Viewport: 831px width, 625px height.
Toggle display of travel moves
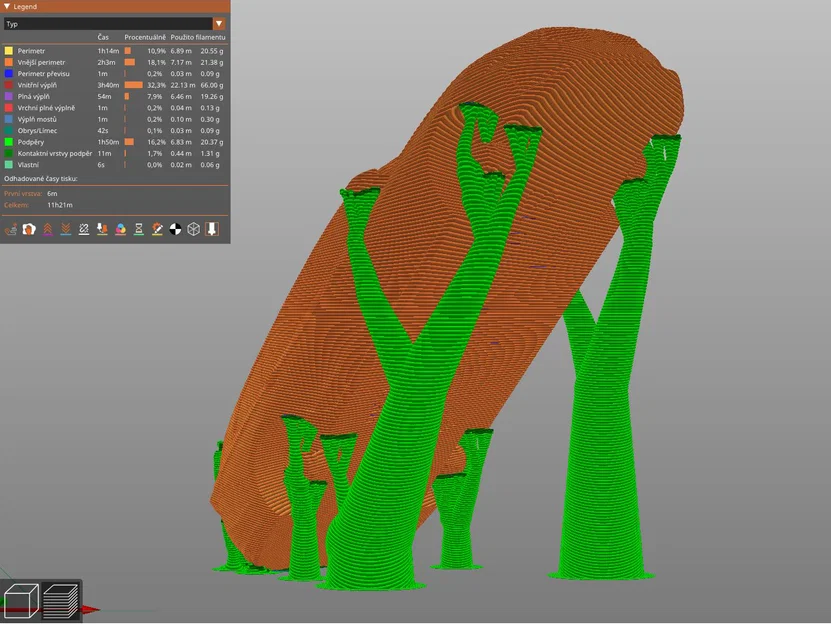[11, 228]
